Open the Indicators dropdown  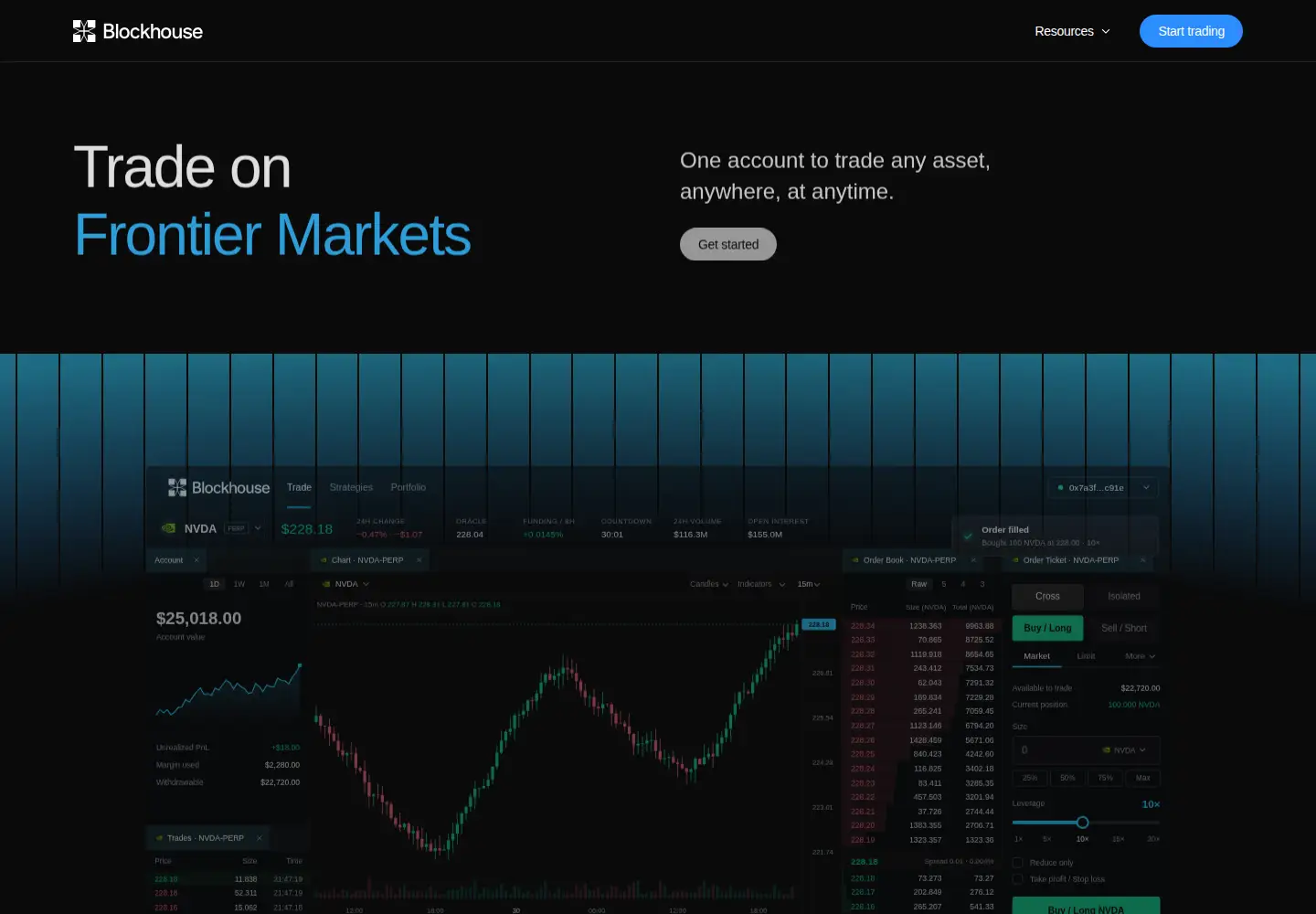tap(761, 584)
